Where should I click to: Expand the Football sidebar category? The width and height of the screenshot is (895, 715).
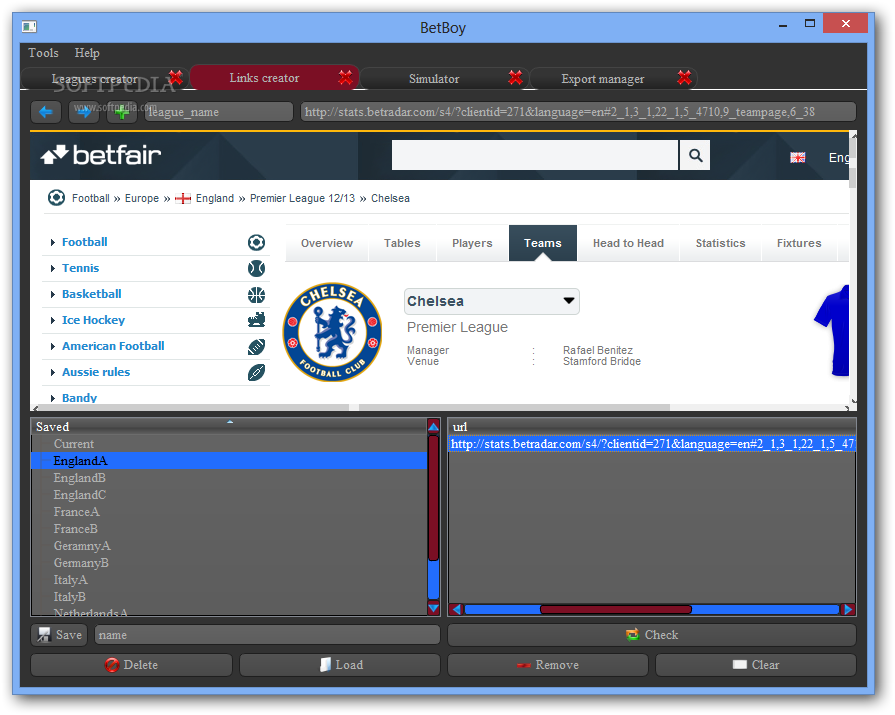coord(53,243)
